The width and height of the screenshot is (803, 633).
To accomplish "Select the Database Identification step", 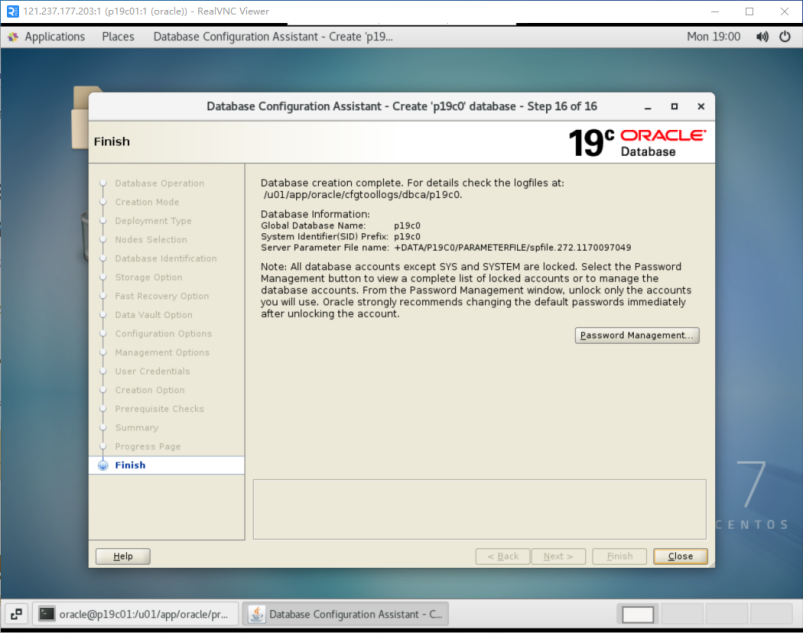I will click(166, 259).
